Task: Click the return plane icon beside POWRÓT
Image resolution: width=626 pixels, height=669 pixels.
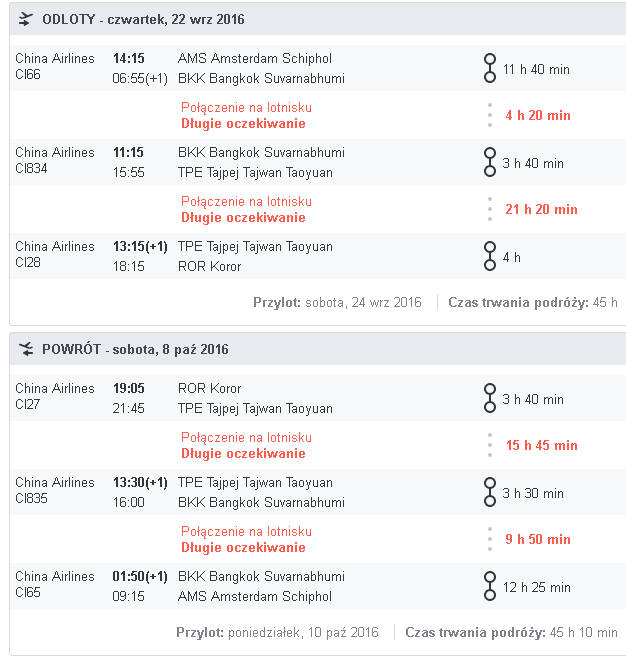Action: (x=26, y=349)
